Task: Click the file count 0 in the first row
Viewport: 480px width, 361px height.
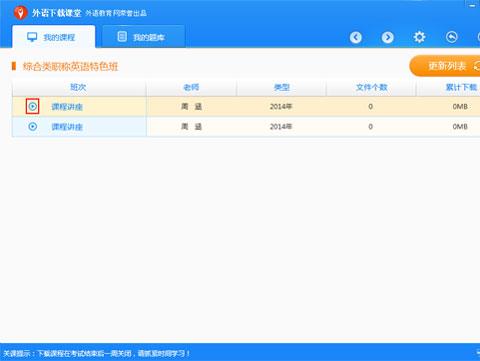Action: 371,107
